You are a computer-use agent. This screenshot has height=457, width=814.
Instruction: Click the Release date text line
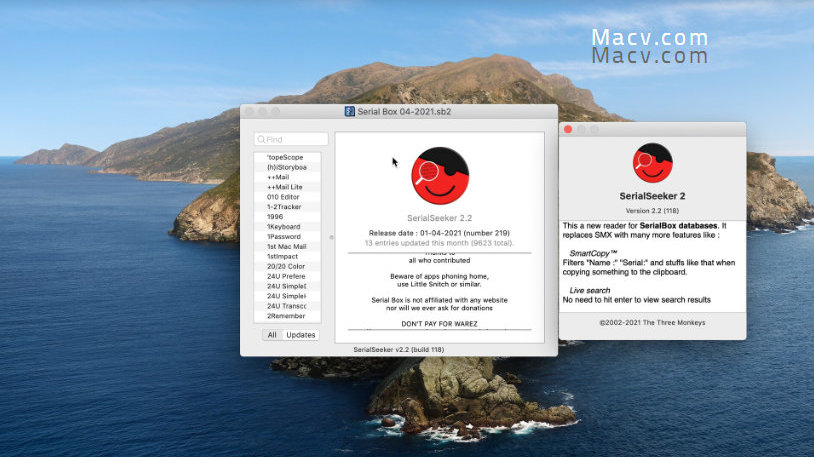(x=439, y=233)
